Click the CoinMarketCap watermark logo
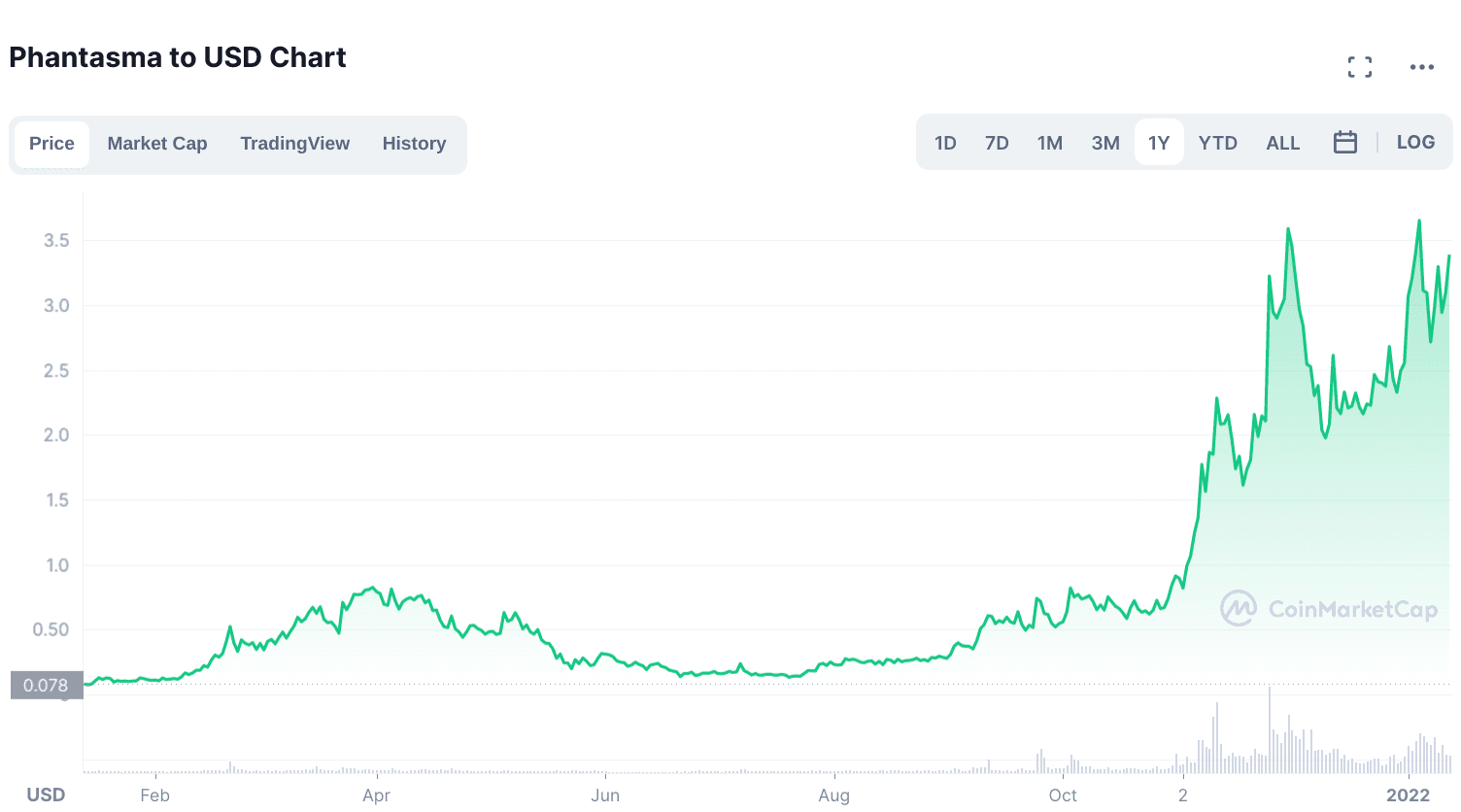Screen dimensions: 1461x812 coord(1329,609)
